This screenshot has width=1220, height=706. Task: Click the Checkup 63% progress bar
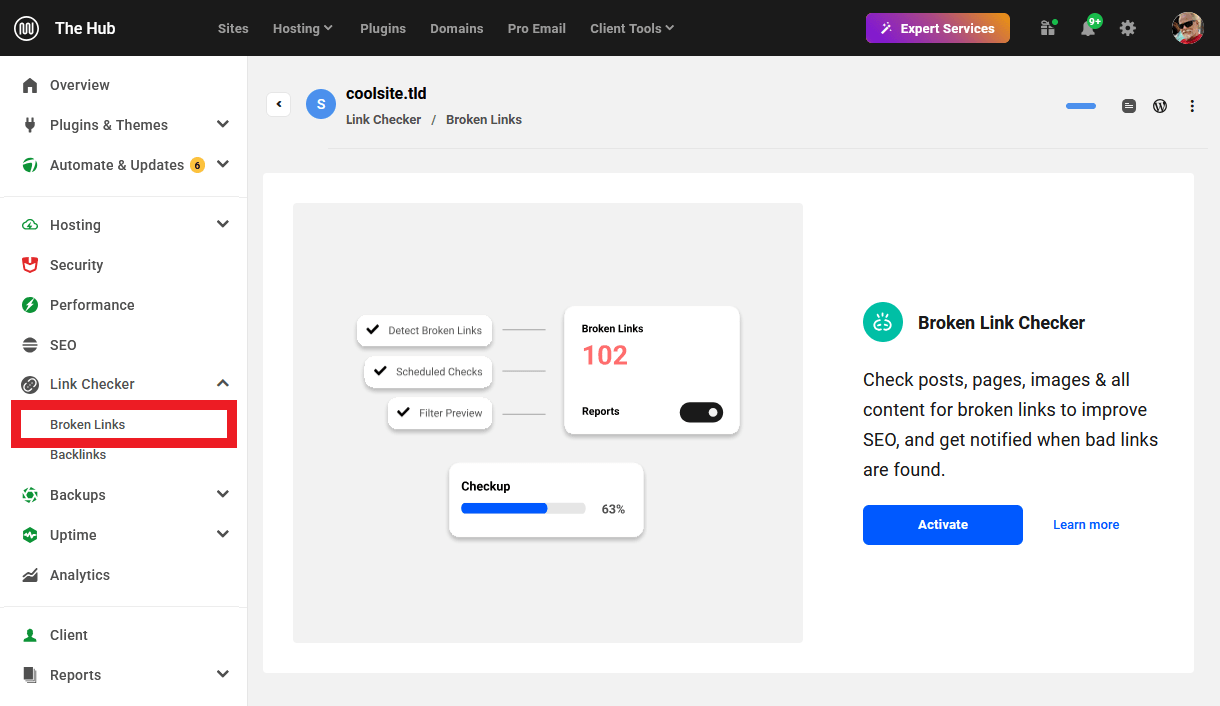tap(523, 508)
